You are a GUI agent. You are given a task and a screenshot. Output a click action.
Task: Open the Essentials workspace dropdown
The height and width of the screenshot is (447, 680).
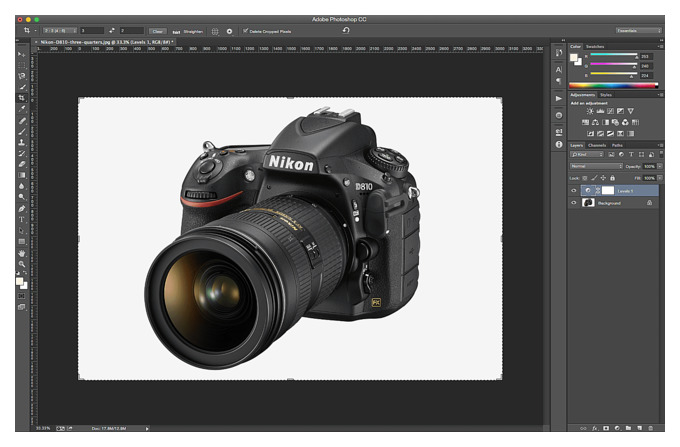638,31
